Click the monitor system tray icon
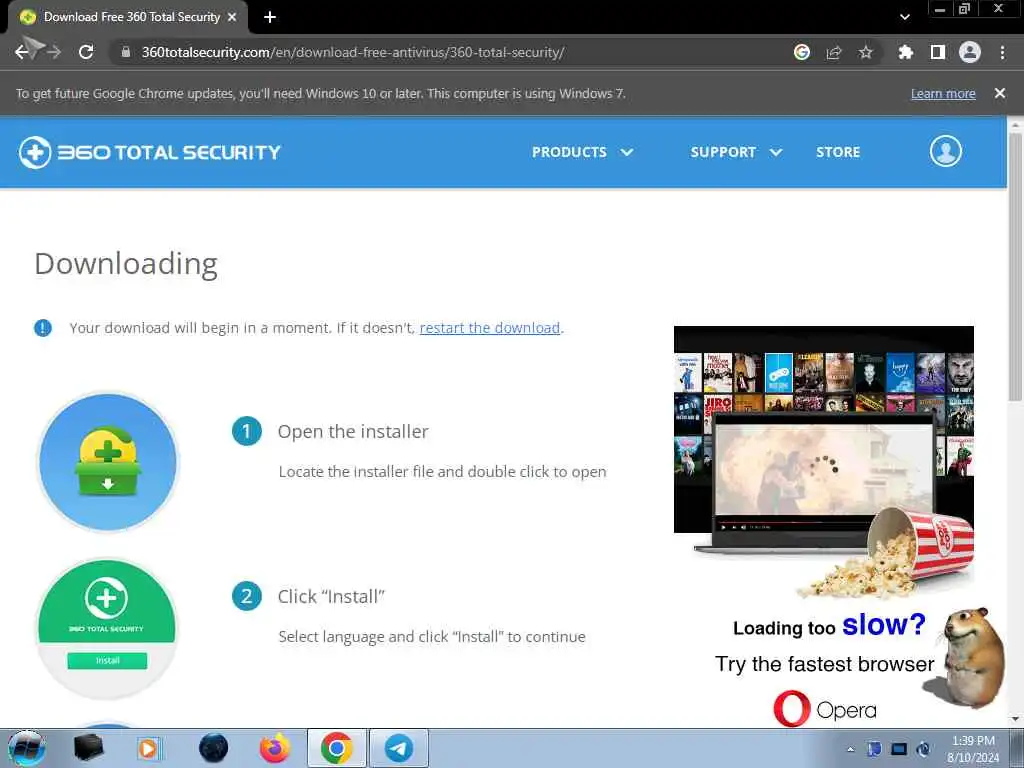 (899, 749)
